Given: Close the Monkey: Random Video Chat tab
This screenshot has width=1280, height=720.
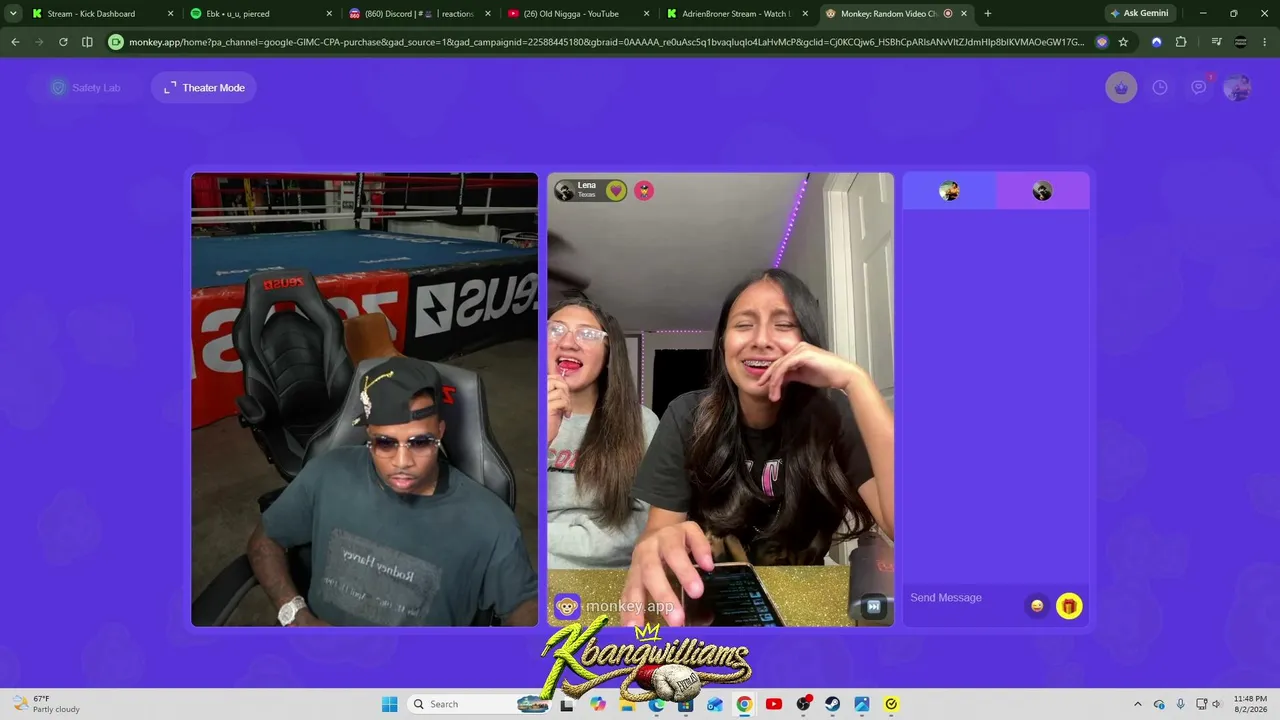Looking at the screenshot, I should (963, 14).
